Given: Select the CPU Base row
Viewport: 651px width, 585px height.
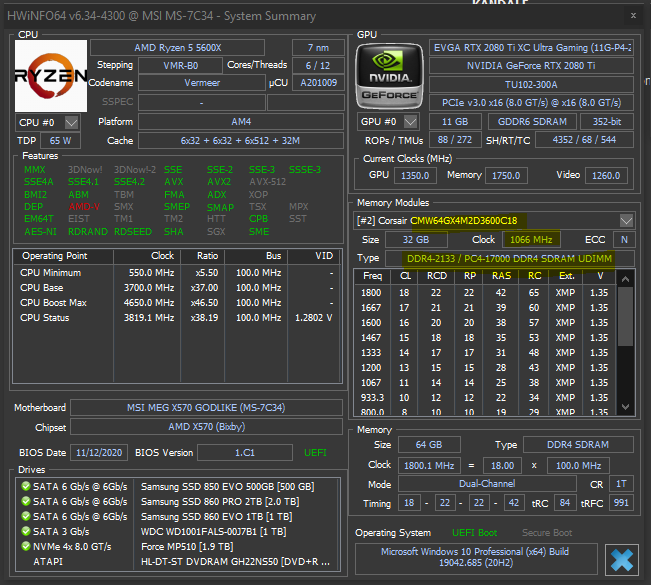Looking at the screenshot, I should pos(177,288).
